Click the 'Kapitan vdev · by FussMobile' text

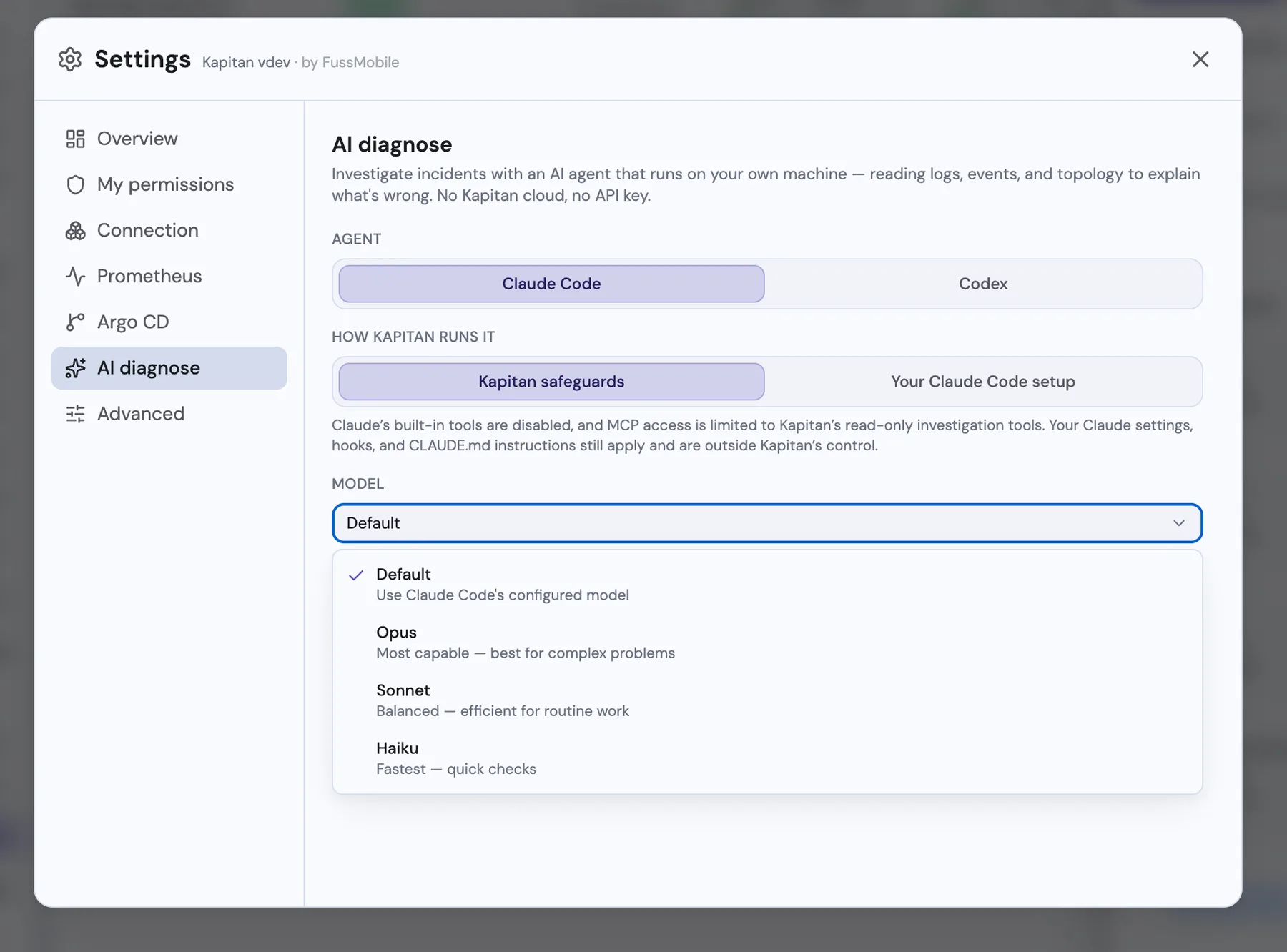300,62
